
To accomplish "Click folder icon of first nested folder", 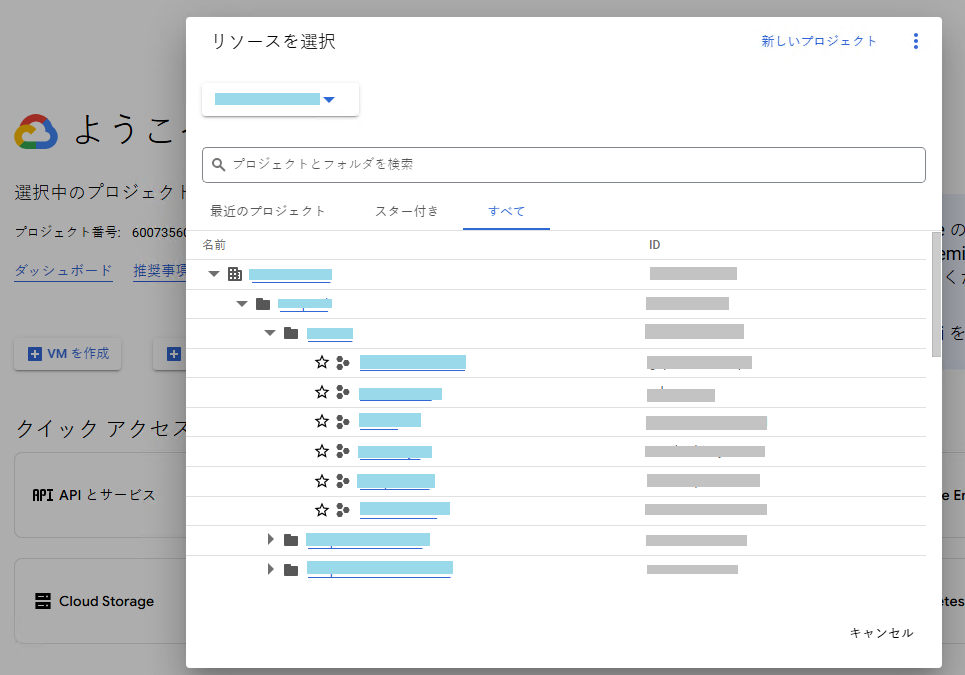I will tap(263, 303).
